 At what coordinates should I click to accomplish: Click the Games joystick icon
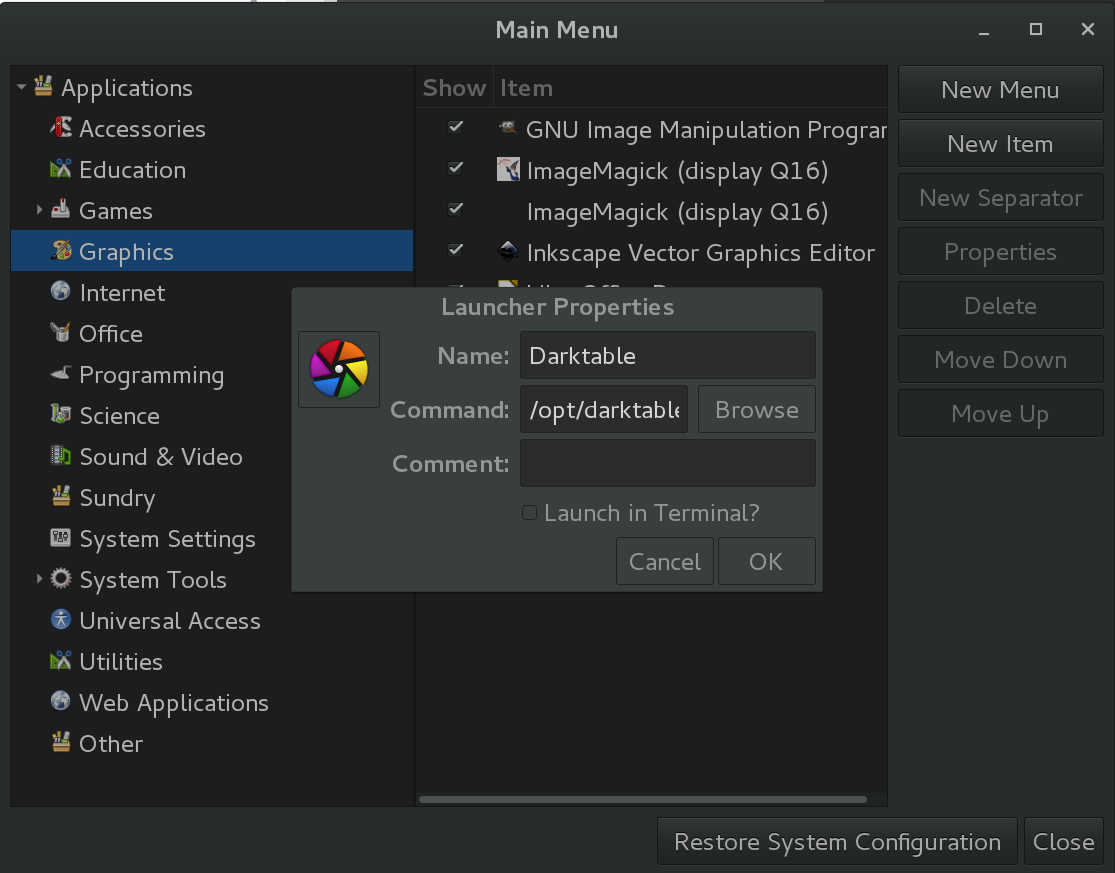coord(61,210)
